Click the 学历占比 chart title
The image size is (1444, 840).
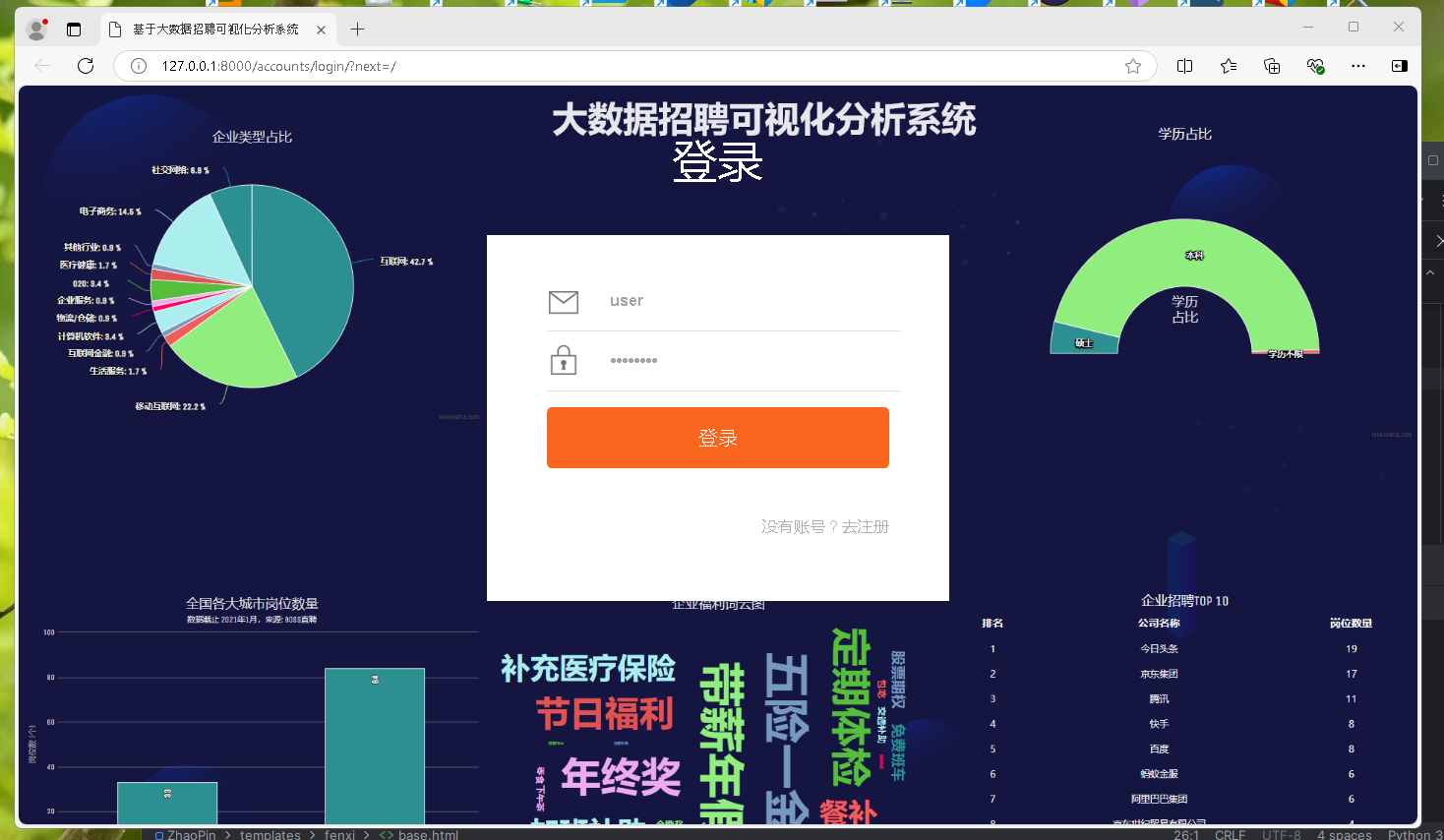tap(1185, 134)
